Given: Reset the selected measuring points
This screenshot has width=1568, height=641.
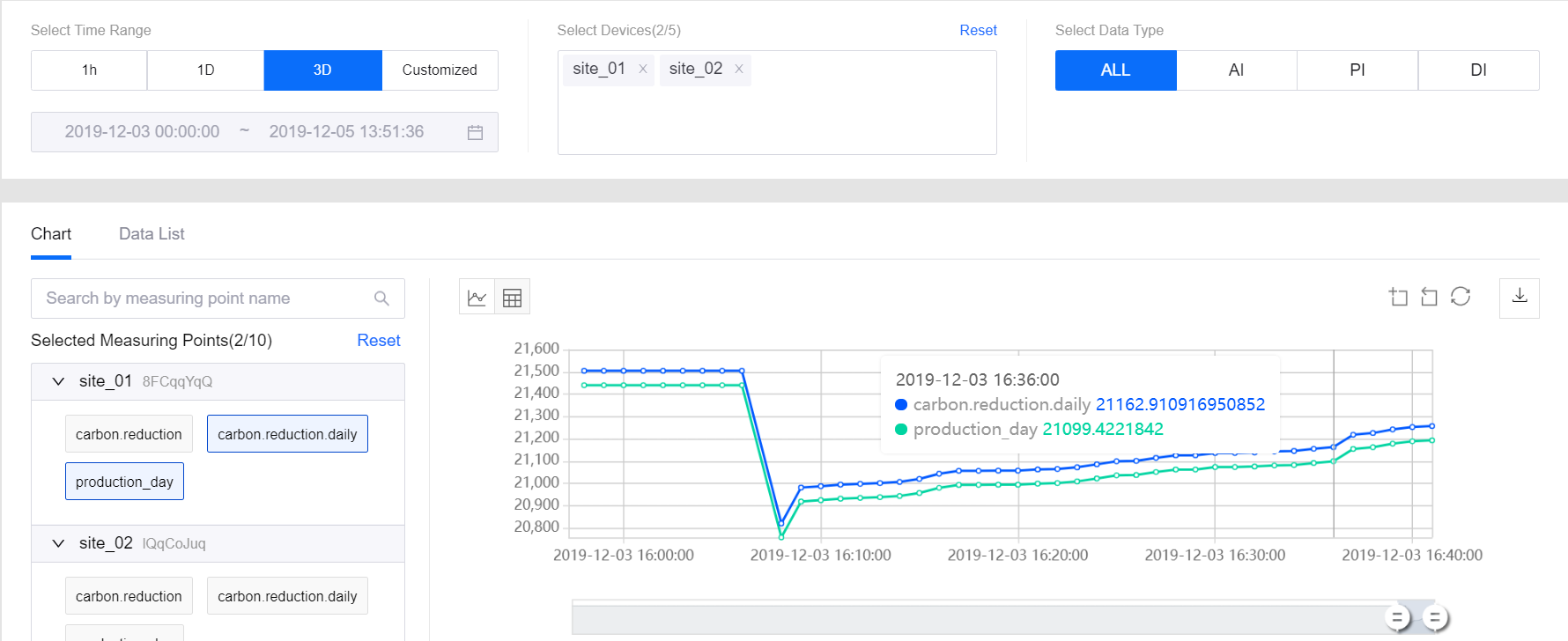Looking at the screenshot, I should (x=378, y=341).
